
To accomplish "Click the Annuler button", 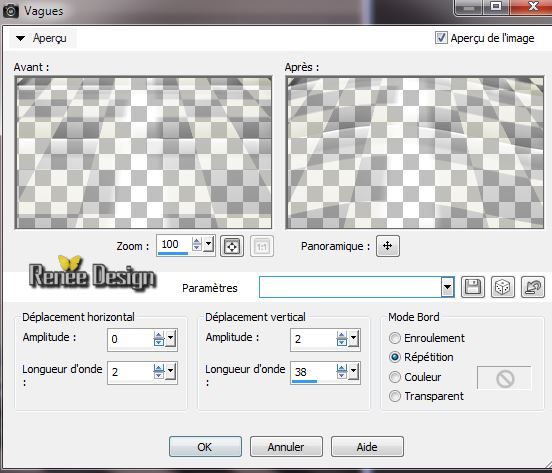I will tap(286, 447).
